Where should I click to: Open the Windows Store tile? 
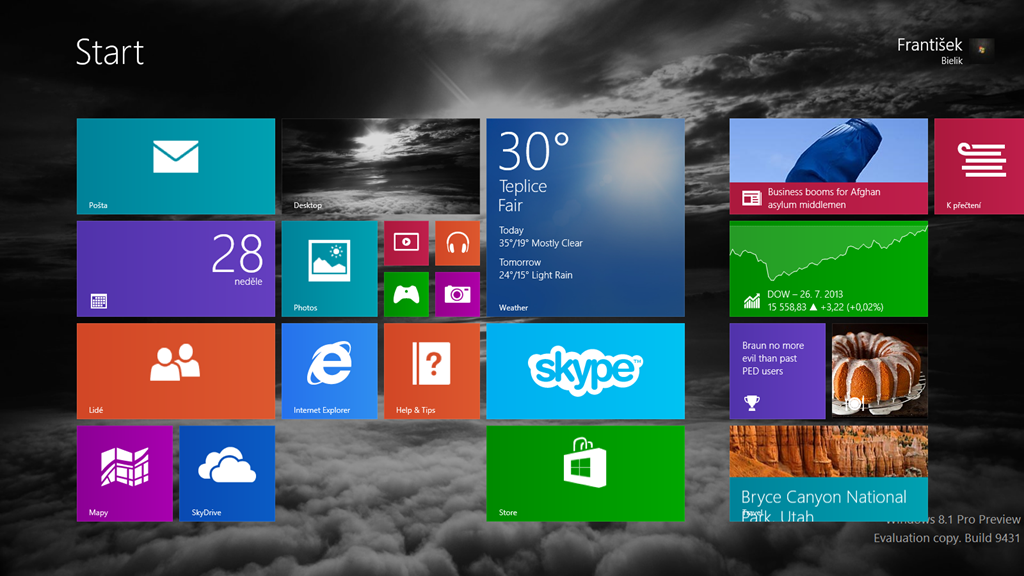click(x=585, y=473)
